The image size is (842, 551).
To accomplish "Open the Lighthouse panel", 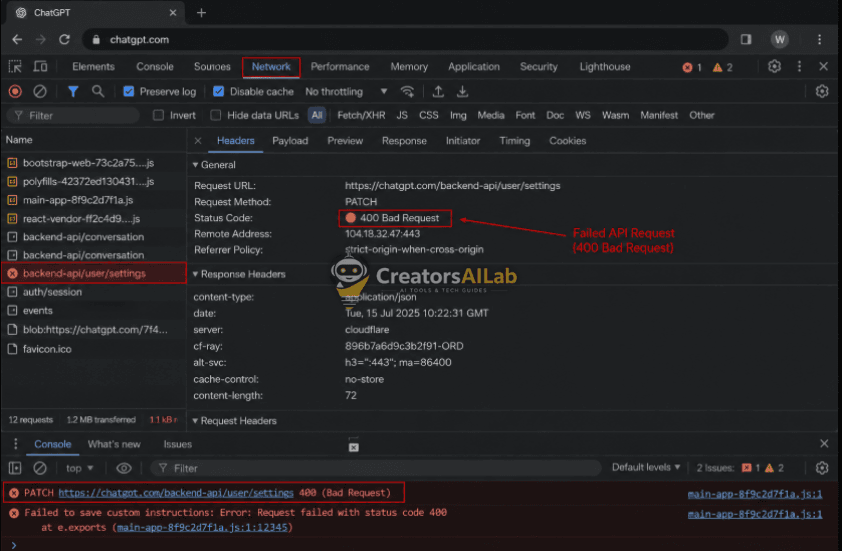I will (605, 67).
